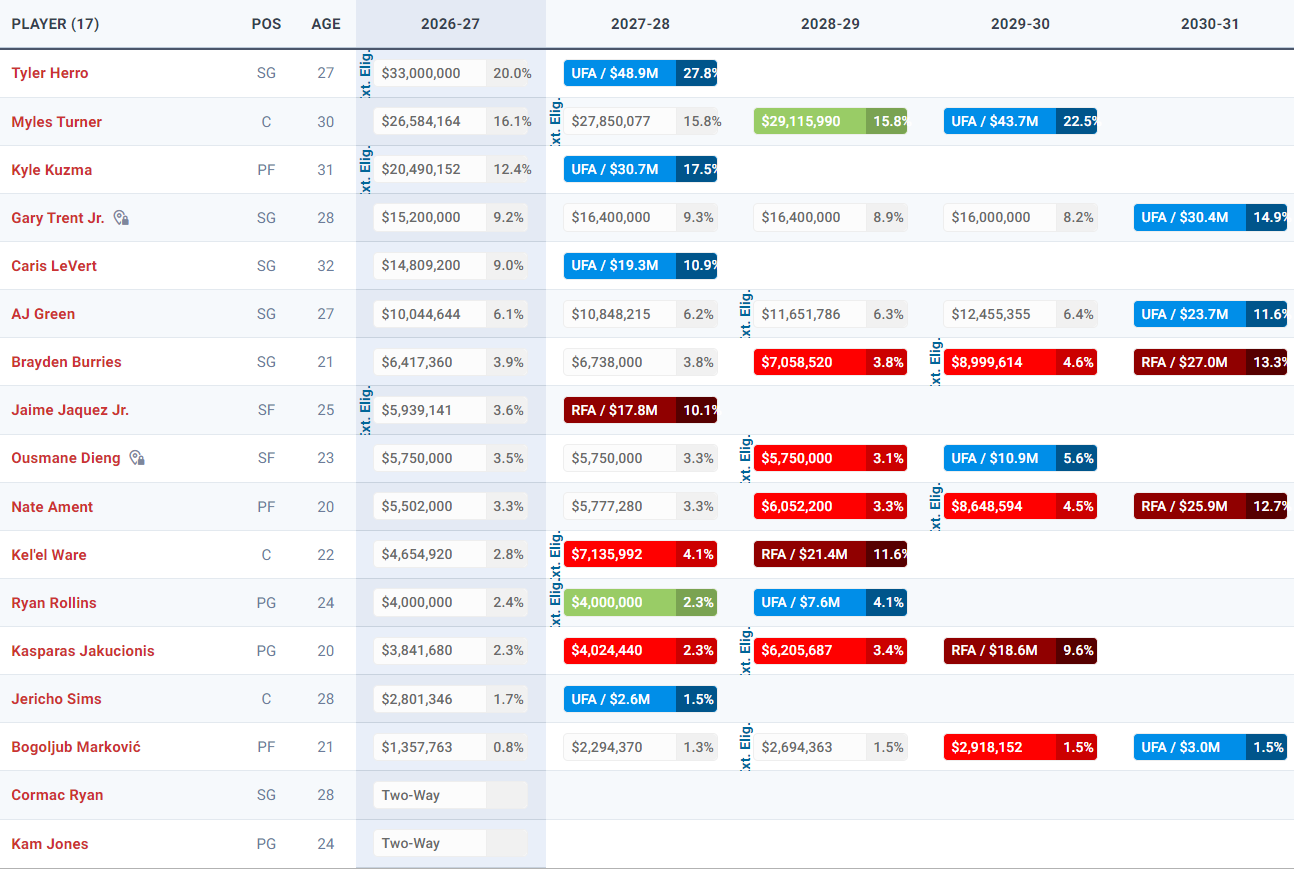Click Kel'el Ware's RFA / $21.4M cell

(830, 554)
